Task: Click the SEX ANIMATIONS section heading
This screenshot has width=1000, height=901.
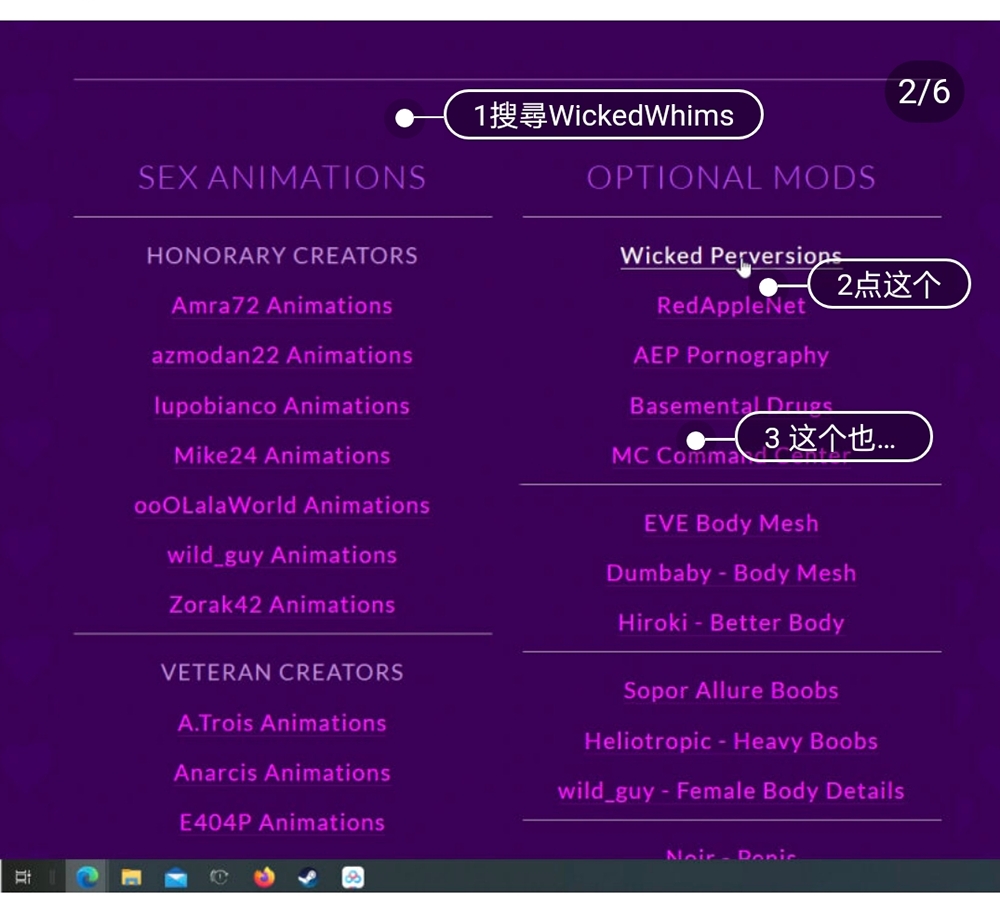Action: (x=282, y=178)
